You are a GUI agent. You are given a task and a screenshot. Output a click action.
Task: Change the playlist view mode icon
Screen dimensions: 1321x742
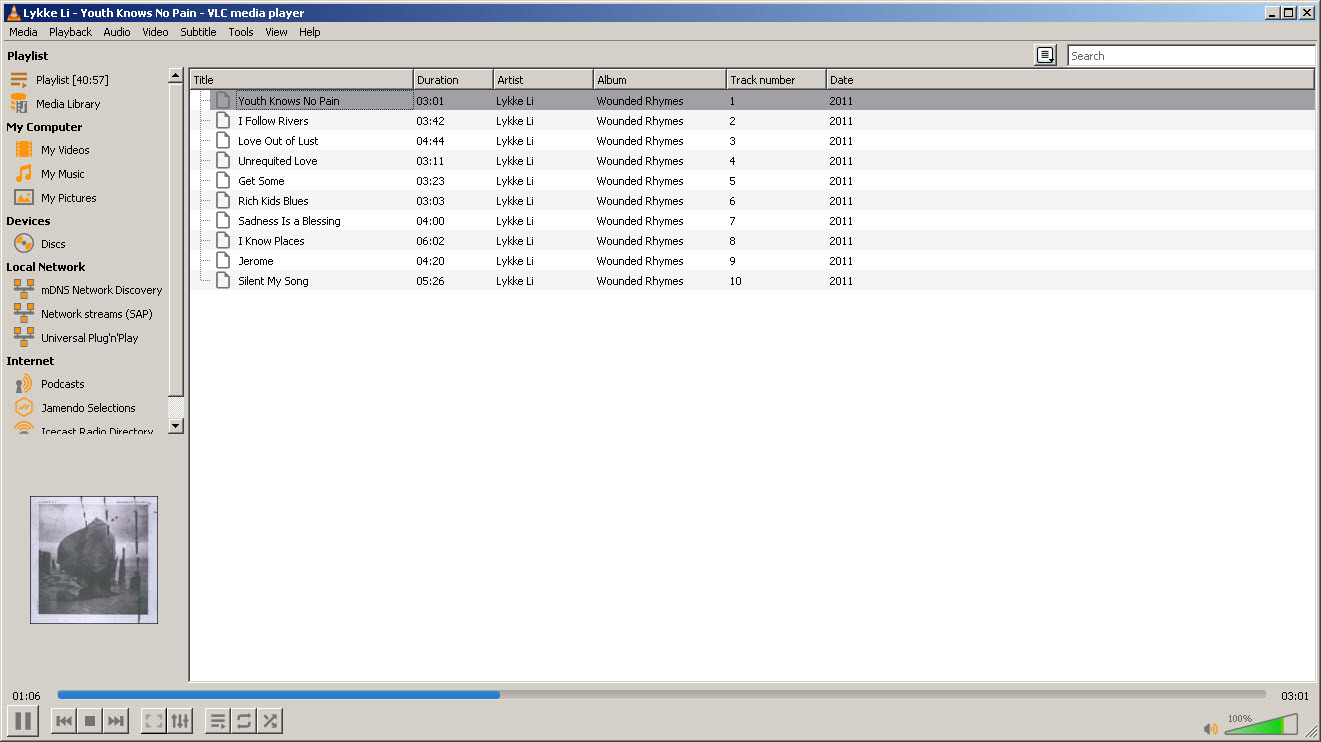(x=1046, y=56)
